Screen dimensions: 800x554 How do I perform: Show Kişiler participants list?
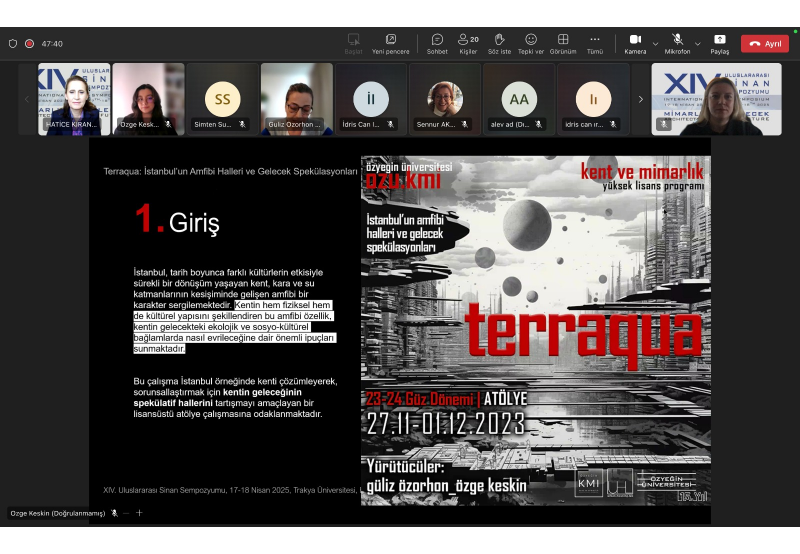click(x=468, y=44)
